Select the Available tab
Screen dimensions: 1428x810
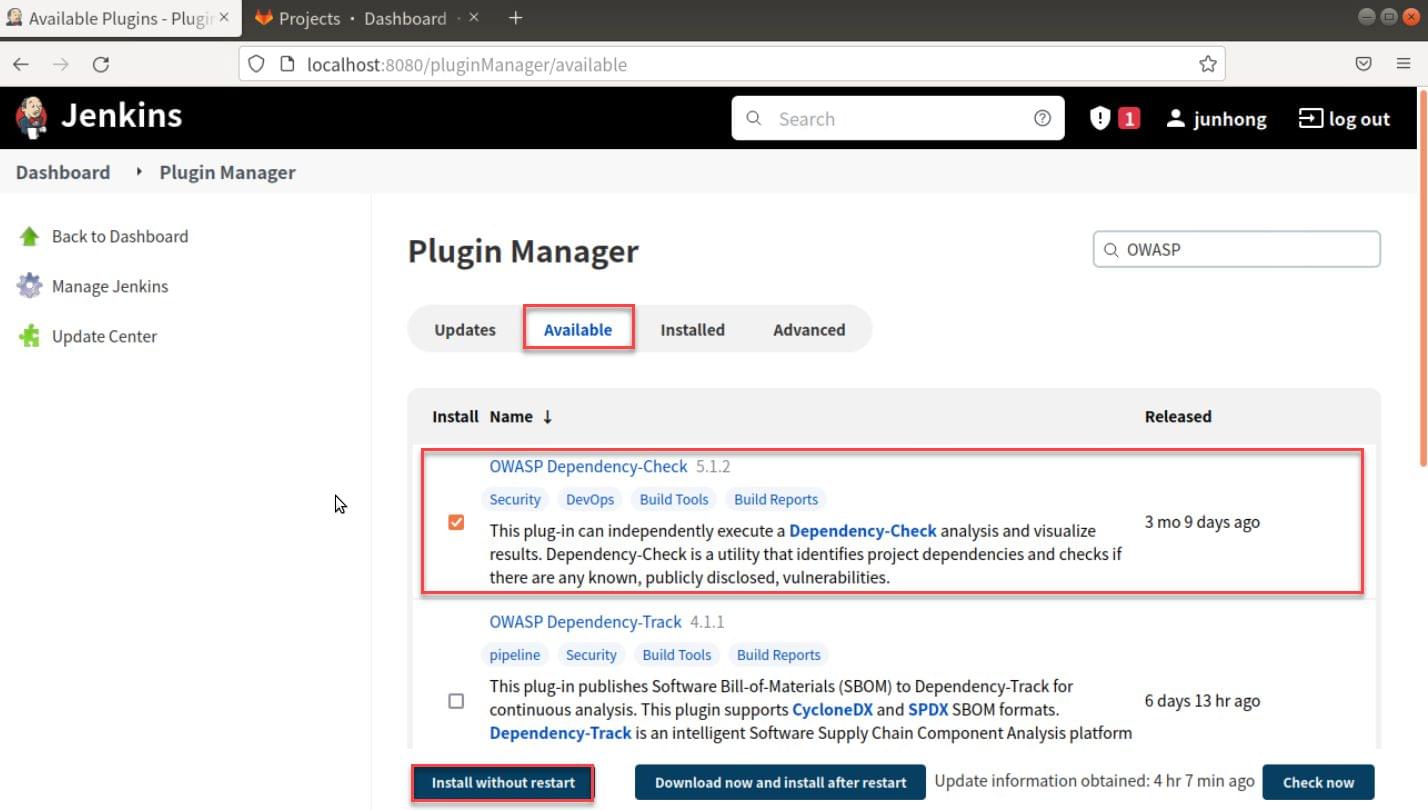point(578,329)
